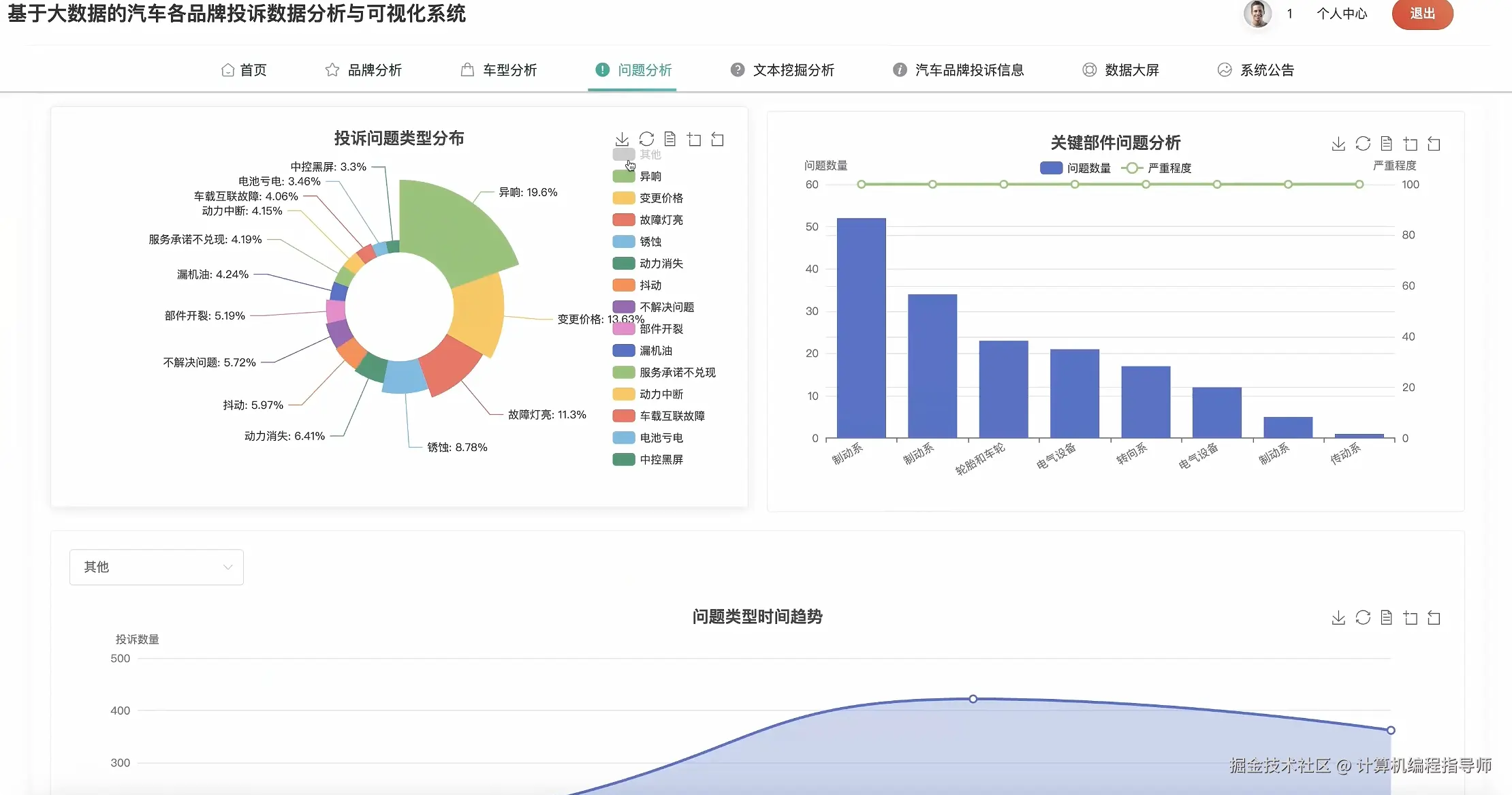The height and width of the screenshot is (795, 1512).
Task: Click the 退出 logout button
Action: pyautogui.click(x=1422, y=14)
